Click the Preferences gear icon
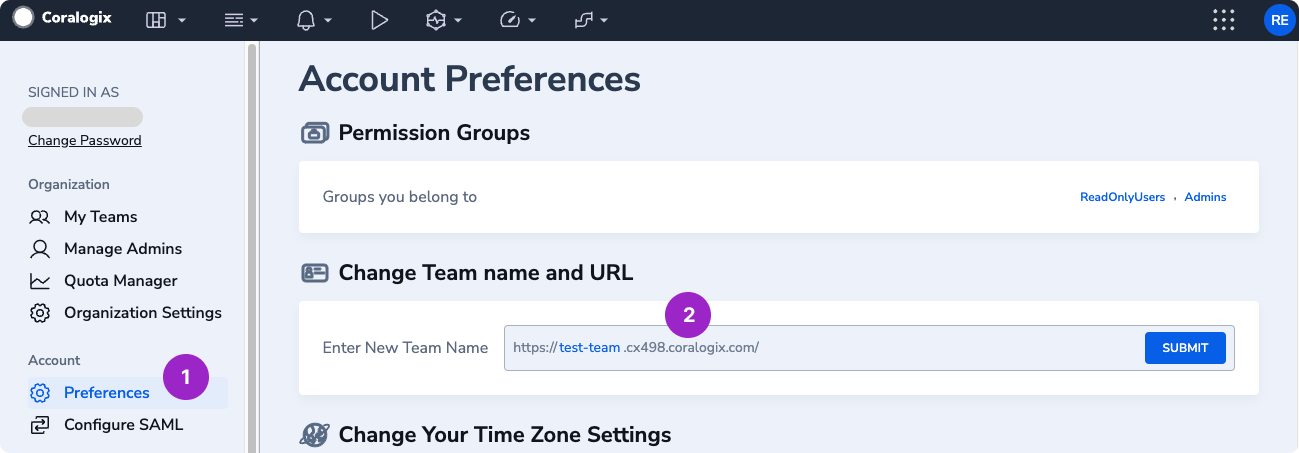1299x453 pixels. [x=40, y=392]
